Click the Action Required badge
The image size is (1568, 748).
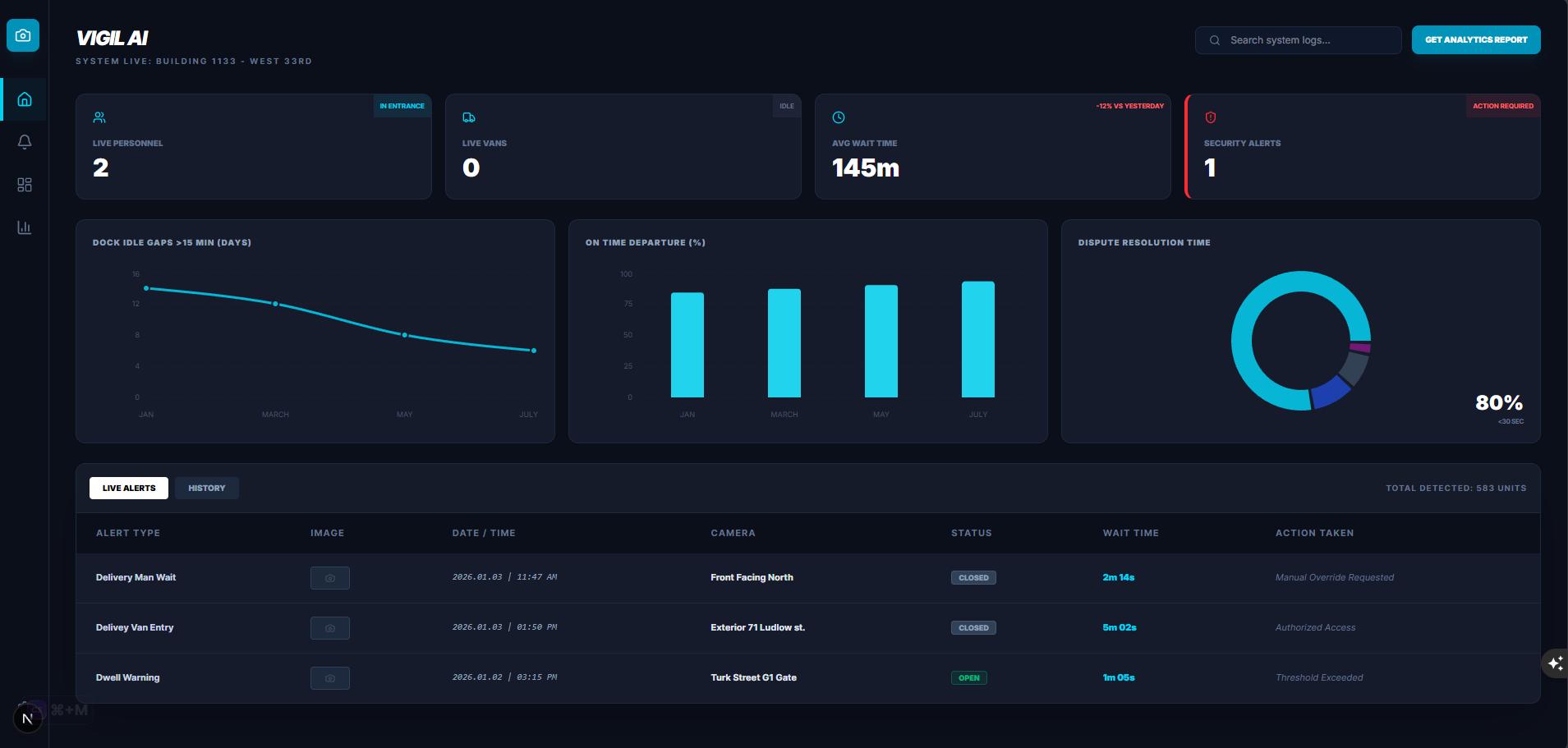(1503, 106)
